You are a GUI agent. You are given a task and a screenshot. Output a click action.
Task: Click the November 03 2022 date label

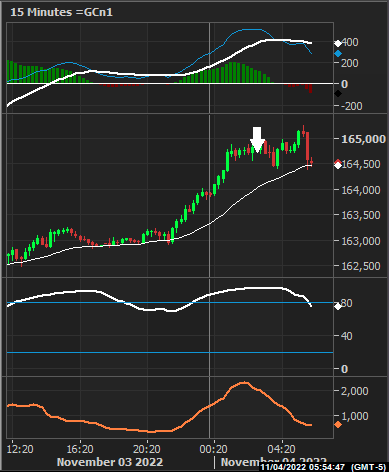(x=110, y=462)
